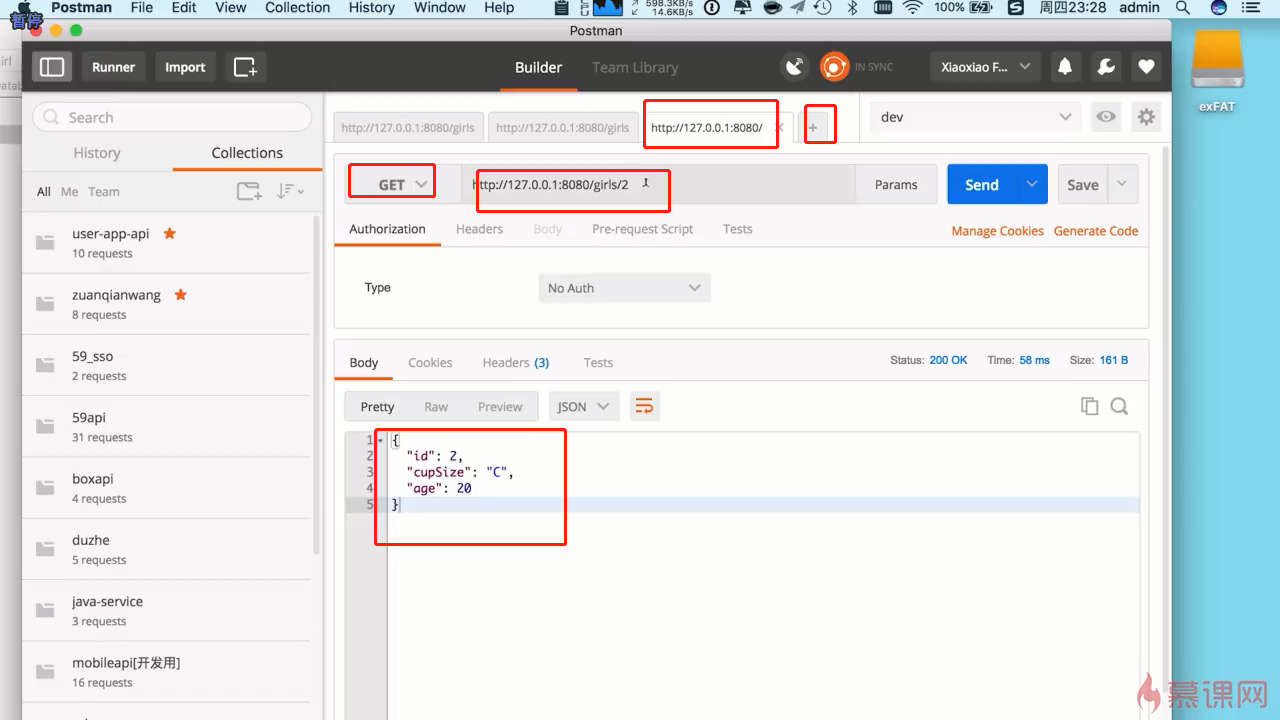Select the Preview response view
Viewport: 1280px width, 720px height.
[x=500, y=406]
